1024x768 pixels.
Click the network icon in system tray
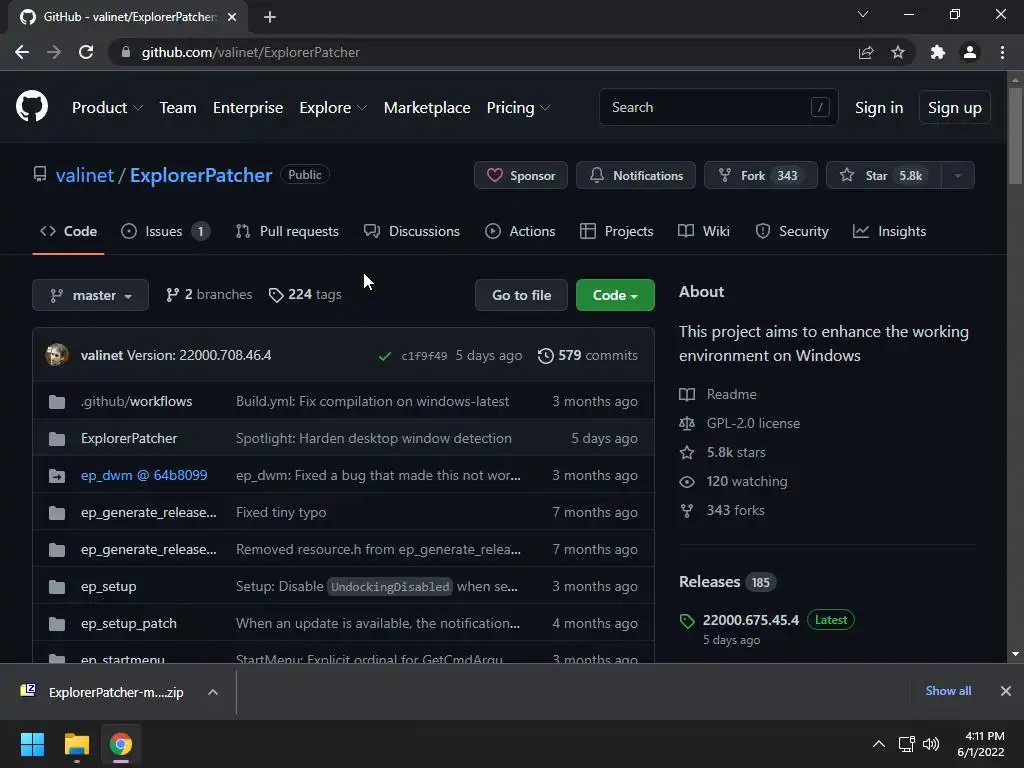(906, 744)
